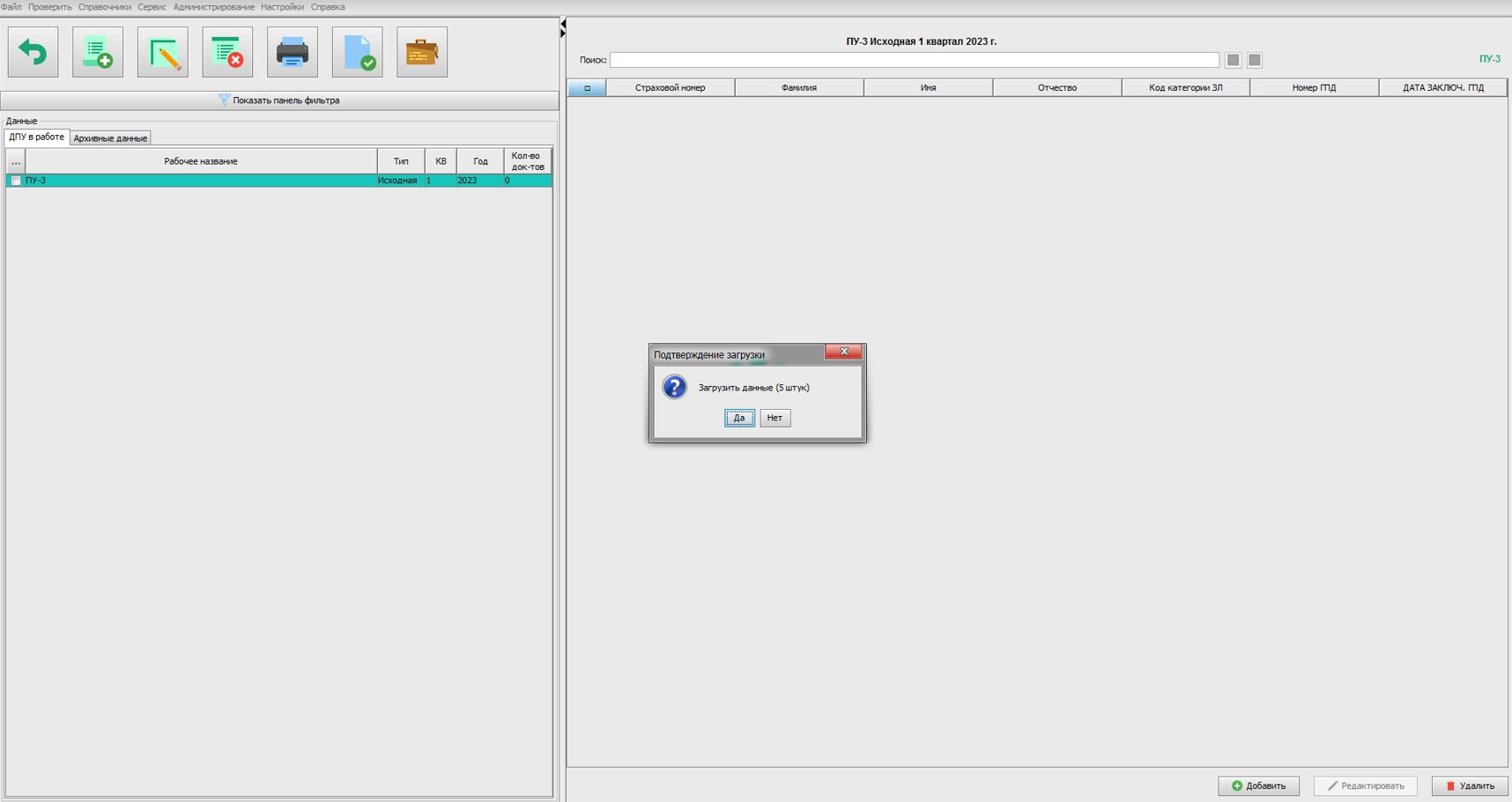Viewport: 1512px width, 802px height.
Task: Click the 'Добавить' button
Action: point(1258,786)
